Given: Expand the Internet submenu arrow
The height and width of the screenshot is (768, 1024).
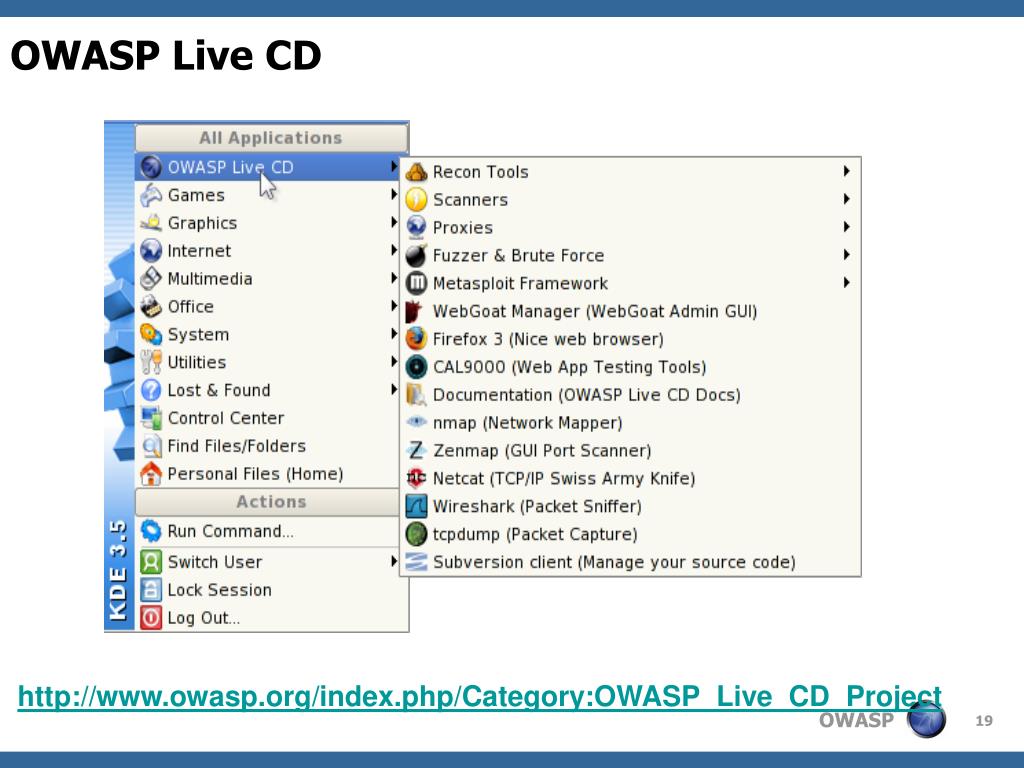Looking at the screenshot, I should 393,250.
